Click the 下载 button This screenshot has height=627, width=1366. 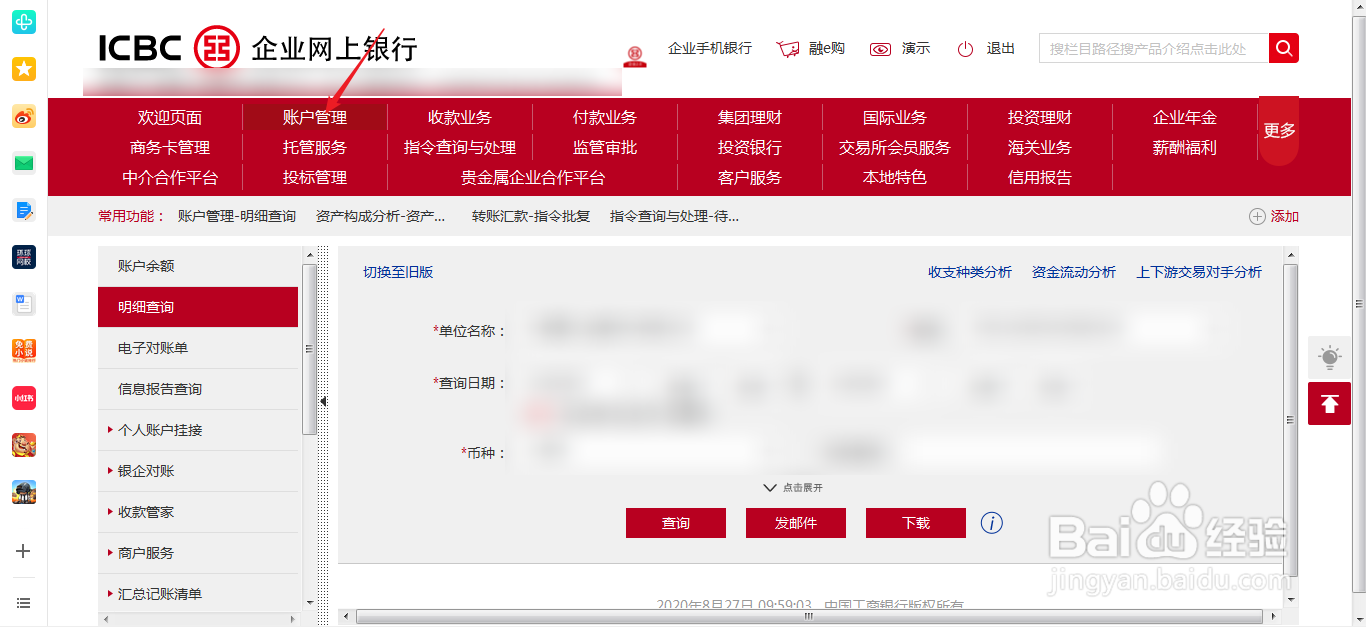916,523
